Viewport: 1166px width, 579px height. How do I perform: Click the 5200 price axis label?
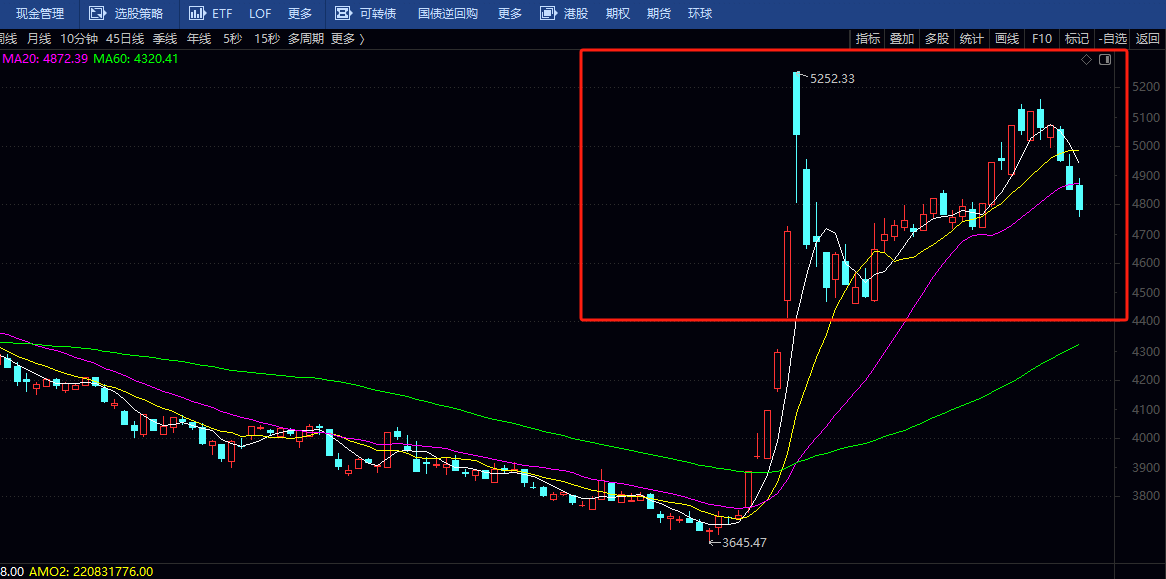[x=1144, y=88]
